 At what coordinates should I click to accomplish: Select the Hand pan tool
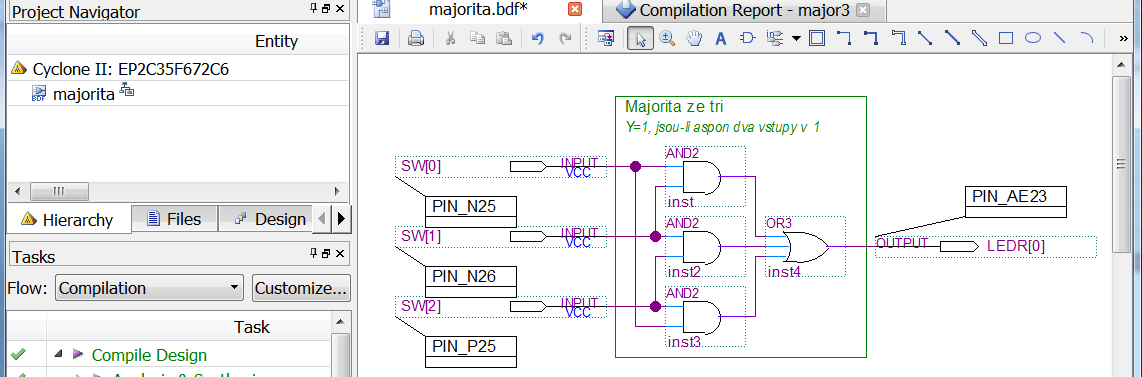tap(693, 39)
